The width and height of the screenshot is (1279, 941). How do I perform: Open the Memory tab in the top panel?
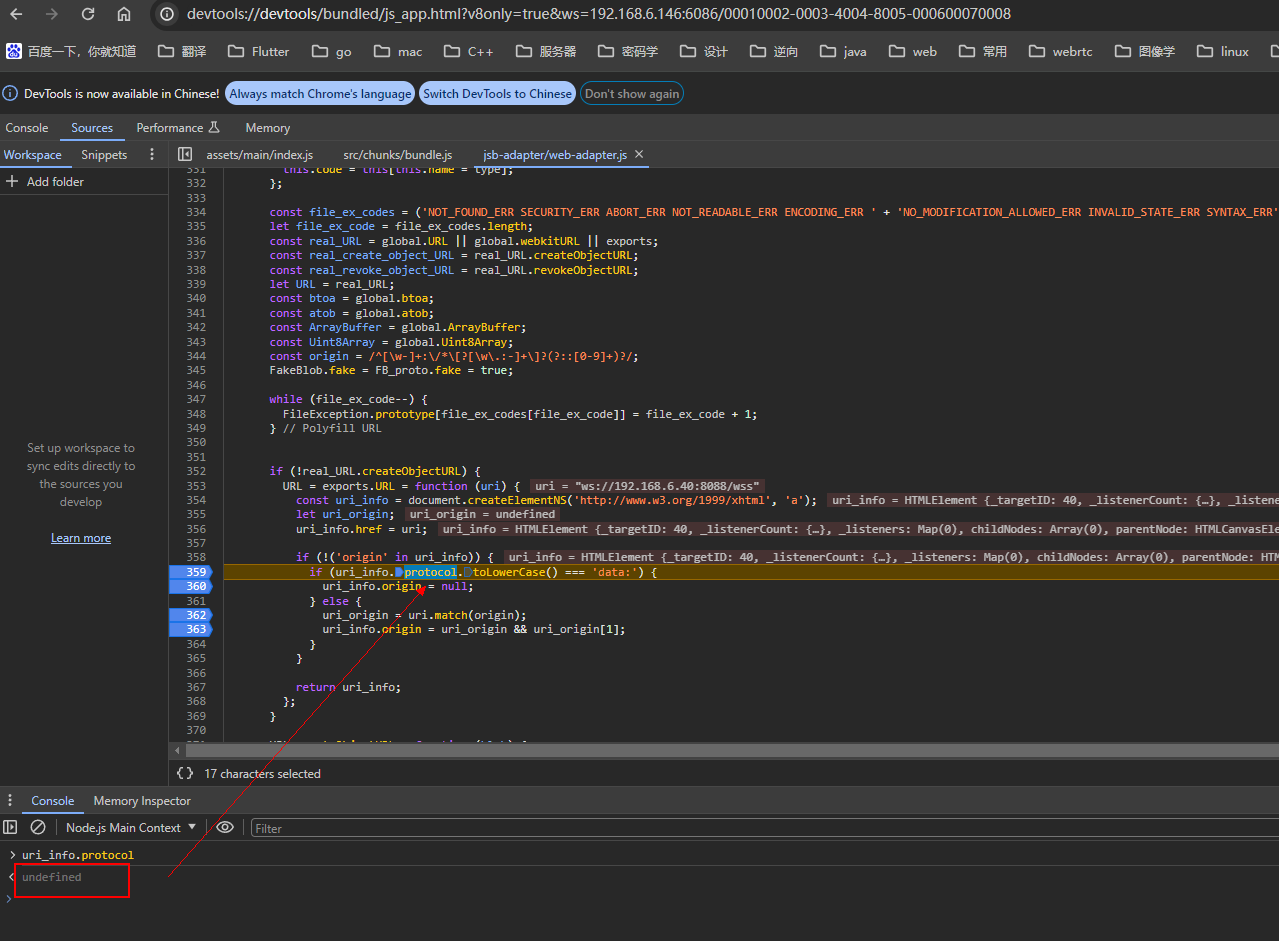tap(267, 128)
